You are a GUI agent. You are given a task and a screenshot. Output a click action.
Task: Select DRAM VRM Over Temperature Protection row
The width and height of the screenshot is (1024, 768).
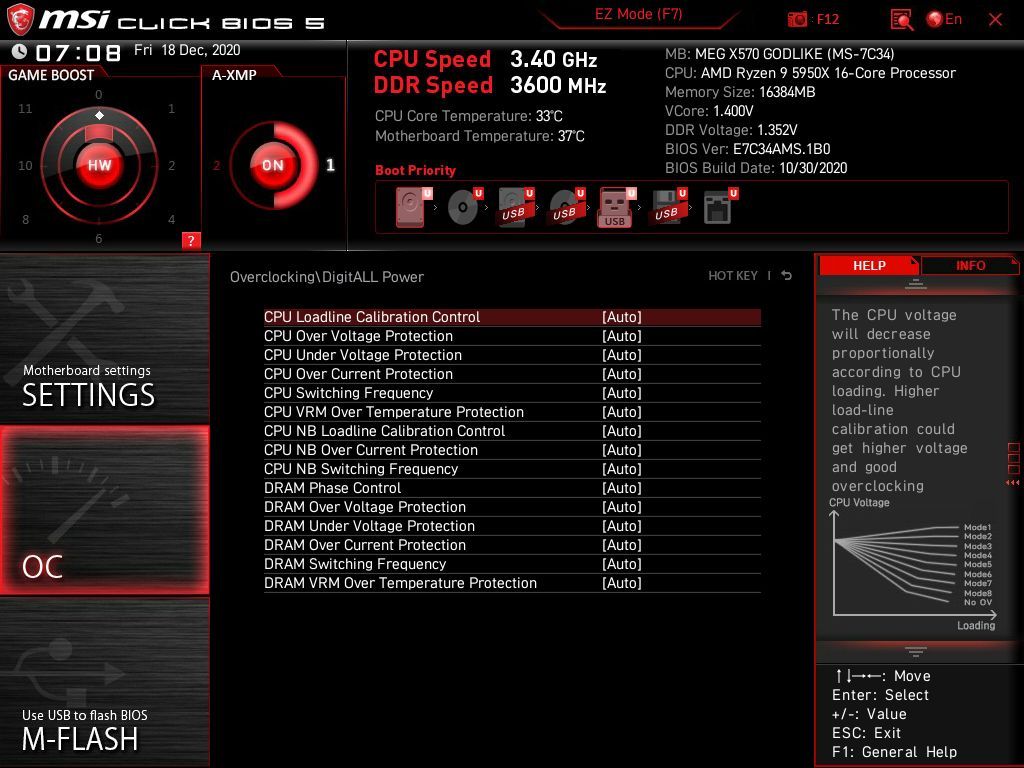click(x=512, y=583)
